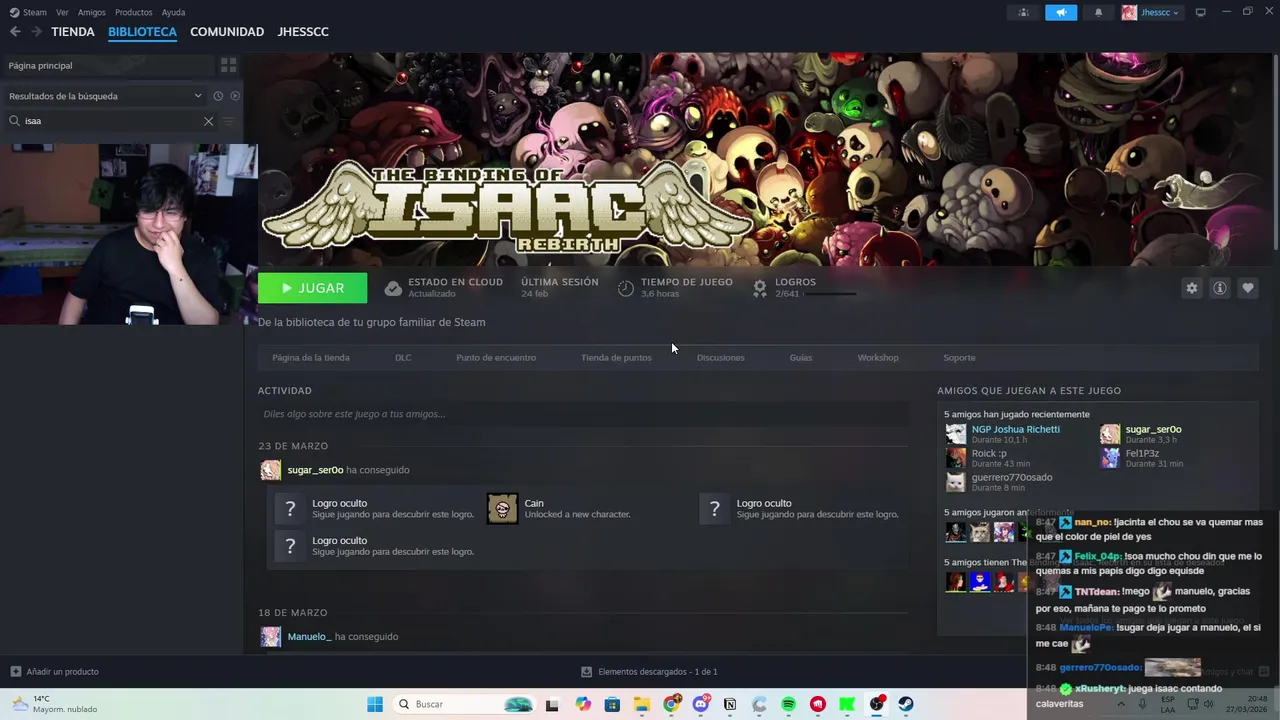The height and width of the screenshot is (720, 1280).
Task: Open friend Roick :p
Action: tap(989, 453)
